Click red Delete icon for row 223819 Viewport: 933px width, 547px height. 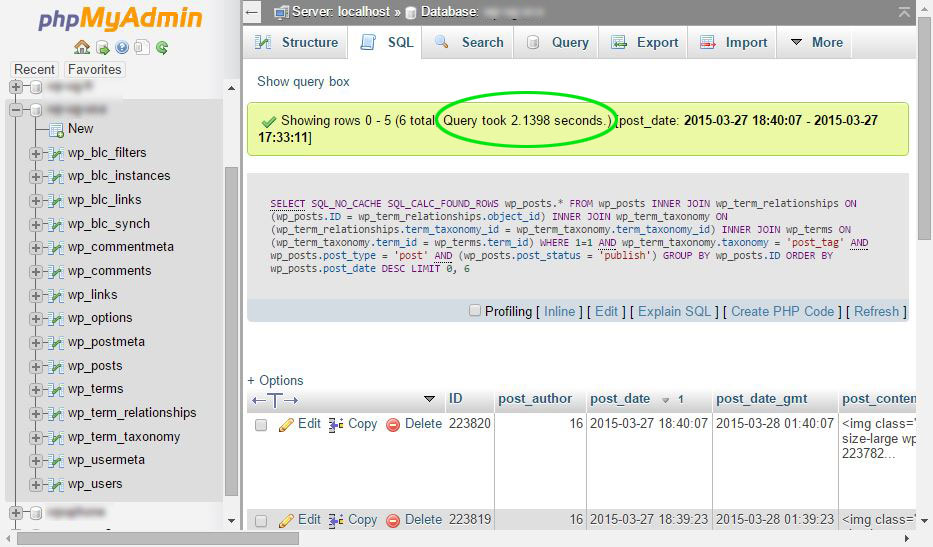pyautogui.click(x=393, y=520)
